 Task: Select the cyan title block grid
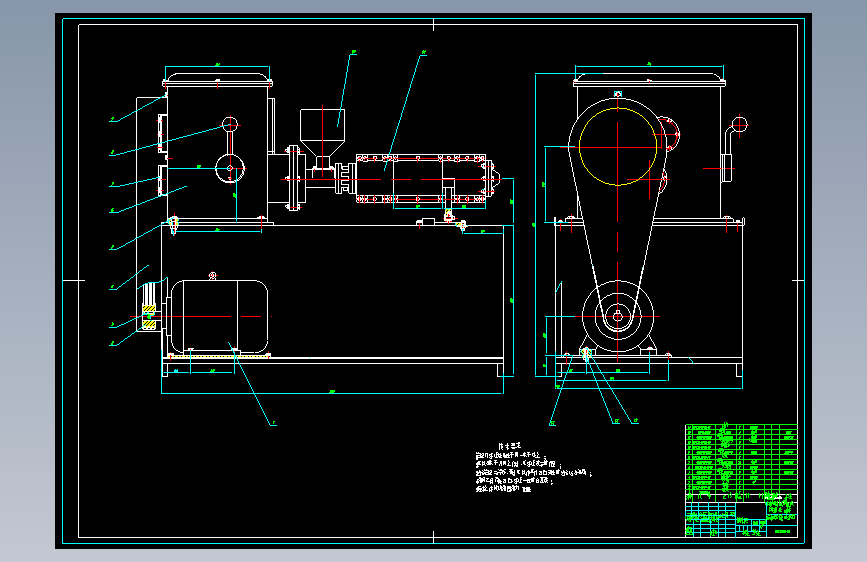coord(741,519)
